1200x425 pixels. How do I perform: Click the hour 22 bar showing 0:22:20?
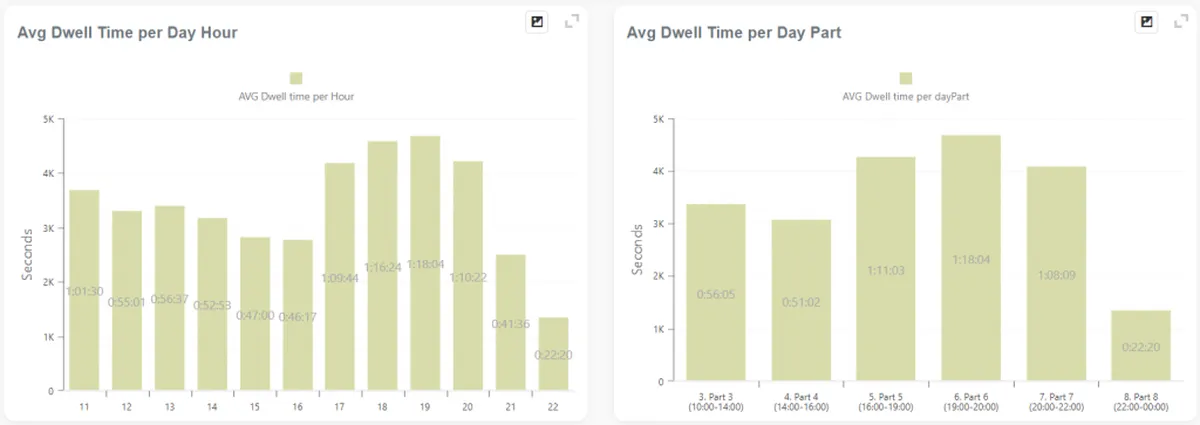(x=553, y=354)
